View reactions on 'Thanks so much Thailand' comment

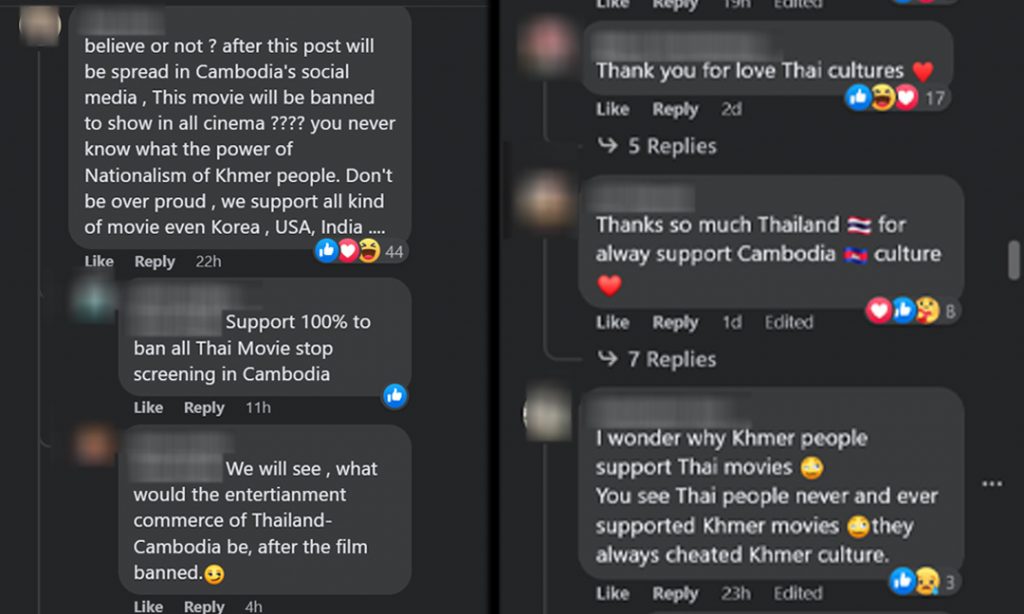pos(912,311)
